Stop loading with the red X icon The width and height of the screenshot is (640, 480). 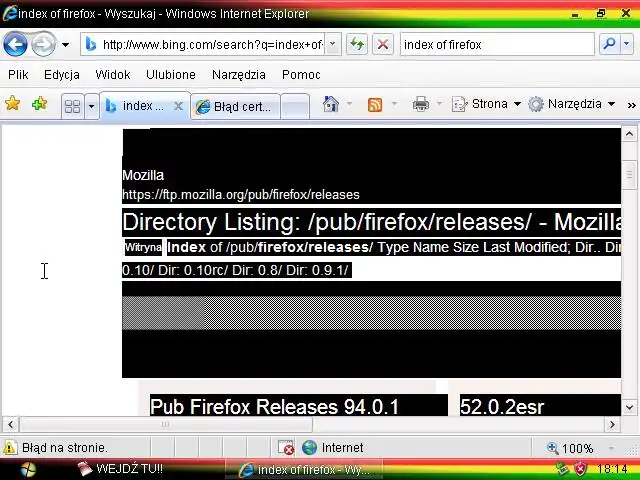point(383,44)
